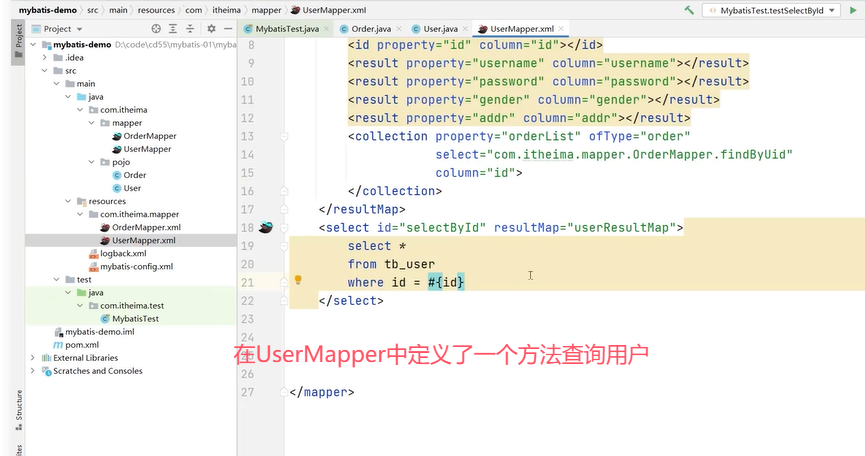
Task: Toggle the Structure side tool button
Action: (x=18, y=411)
